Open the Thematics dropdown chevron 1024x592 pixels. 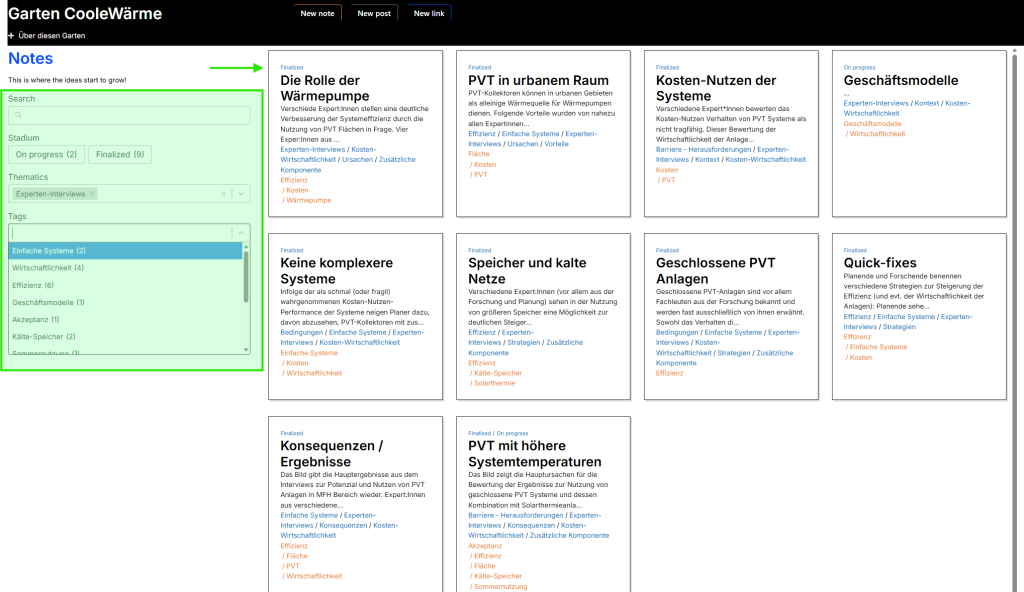241,194
